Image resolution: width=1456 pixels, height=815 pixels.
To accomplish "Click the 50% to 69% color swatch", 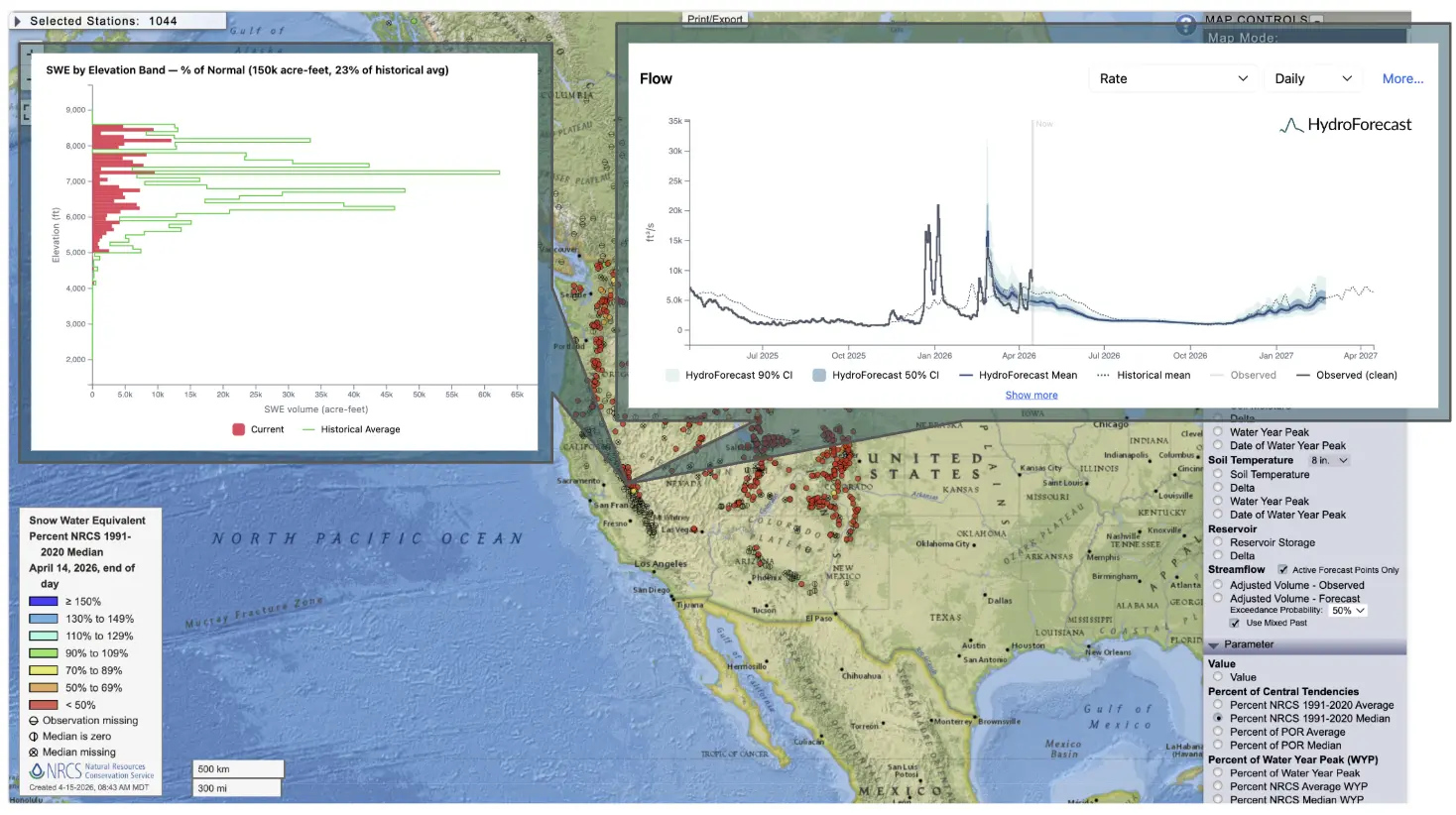I will (x=44, y=688).
